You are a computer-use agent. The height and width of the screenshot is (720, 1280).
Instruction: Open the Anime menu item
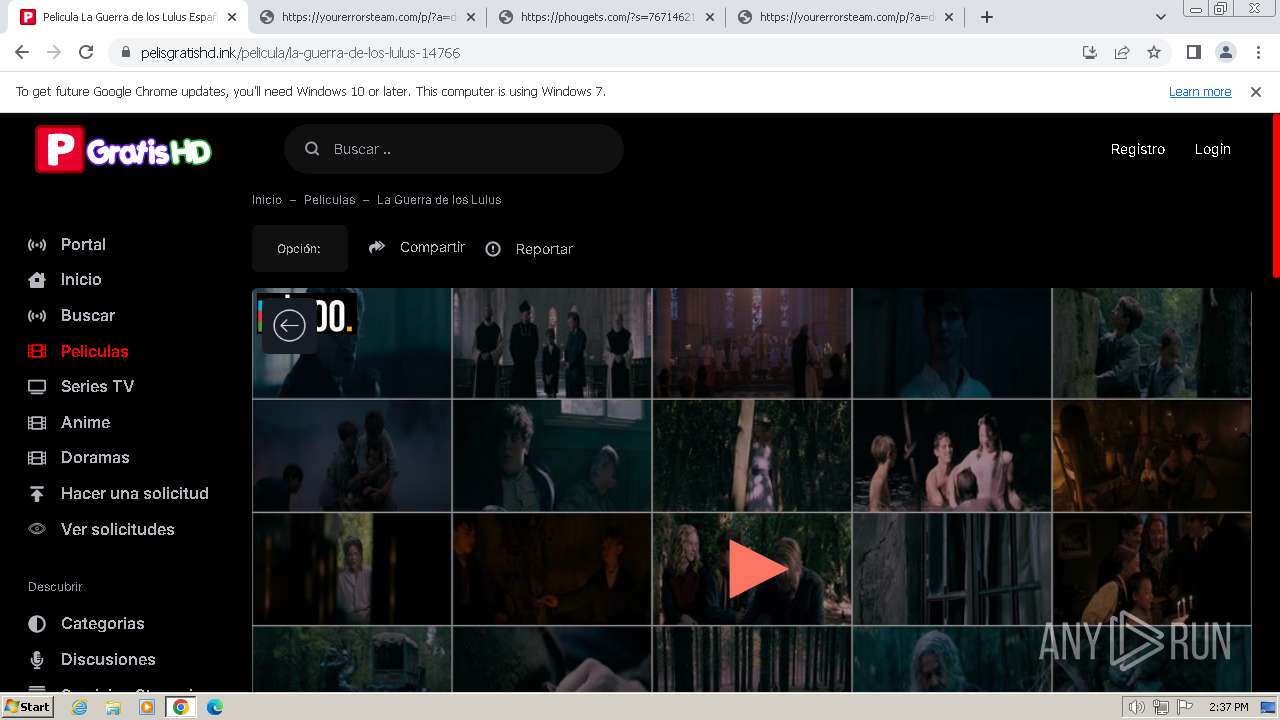85,423
